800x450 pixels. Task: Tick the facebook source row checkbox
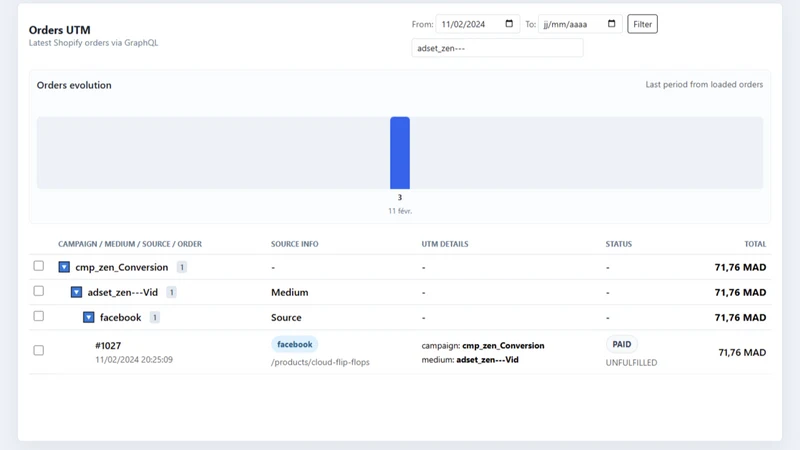[39, 316]
